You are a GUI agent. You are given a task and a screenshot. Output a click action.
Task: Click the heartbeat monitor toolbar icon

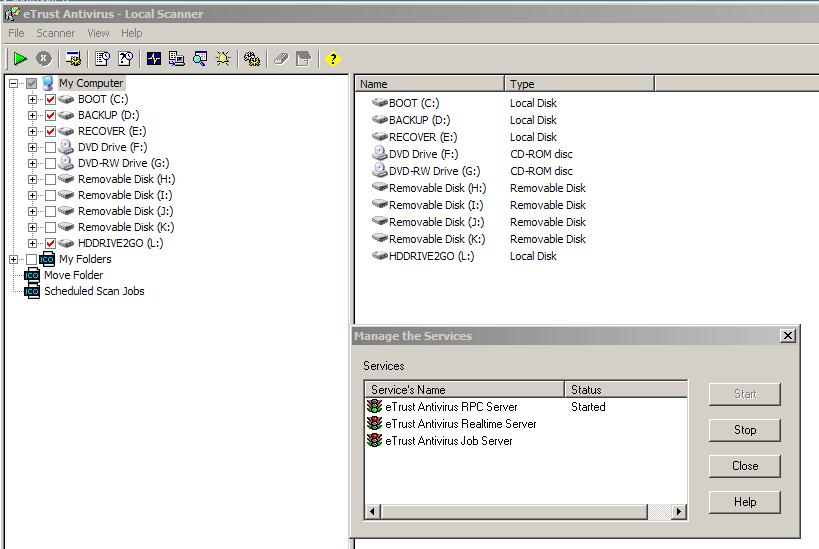click(x=153, y=59)
